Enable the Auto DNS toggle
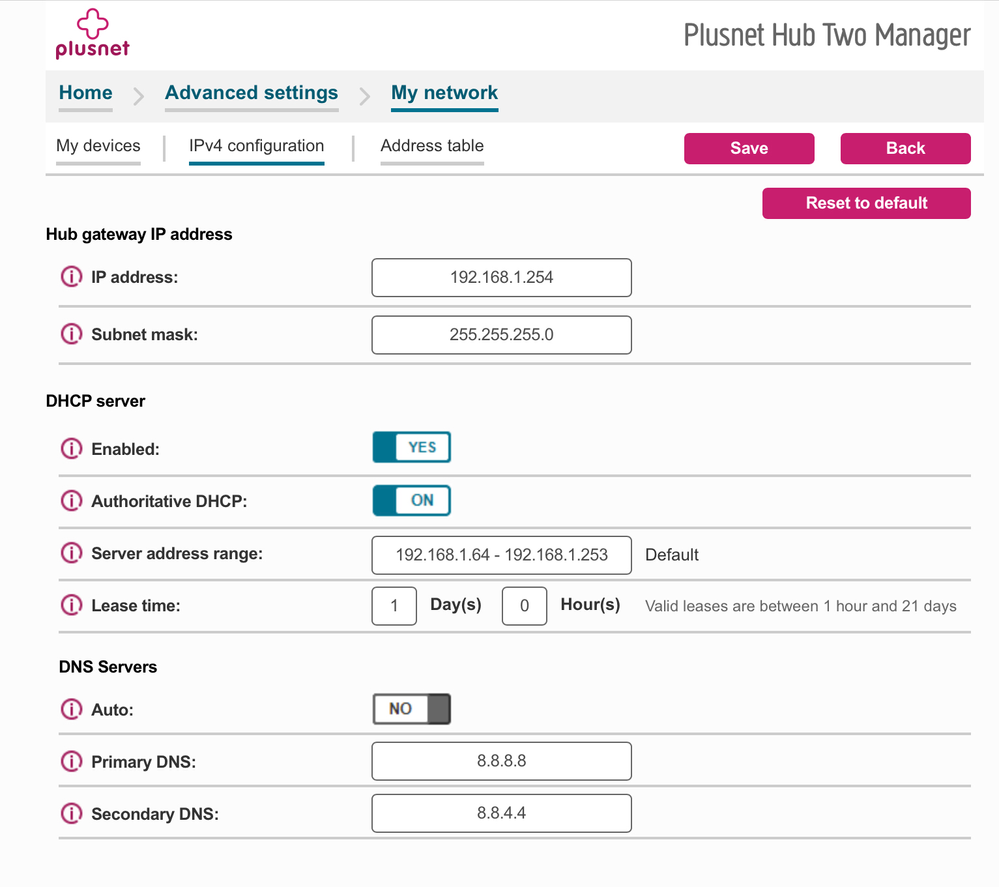This screenshot has width=999, height=887. point(411,709)
